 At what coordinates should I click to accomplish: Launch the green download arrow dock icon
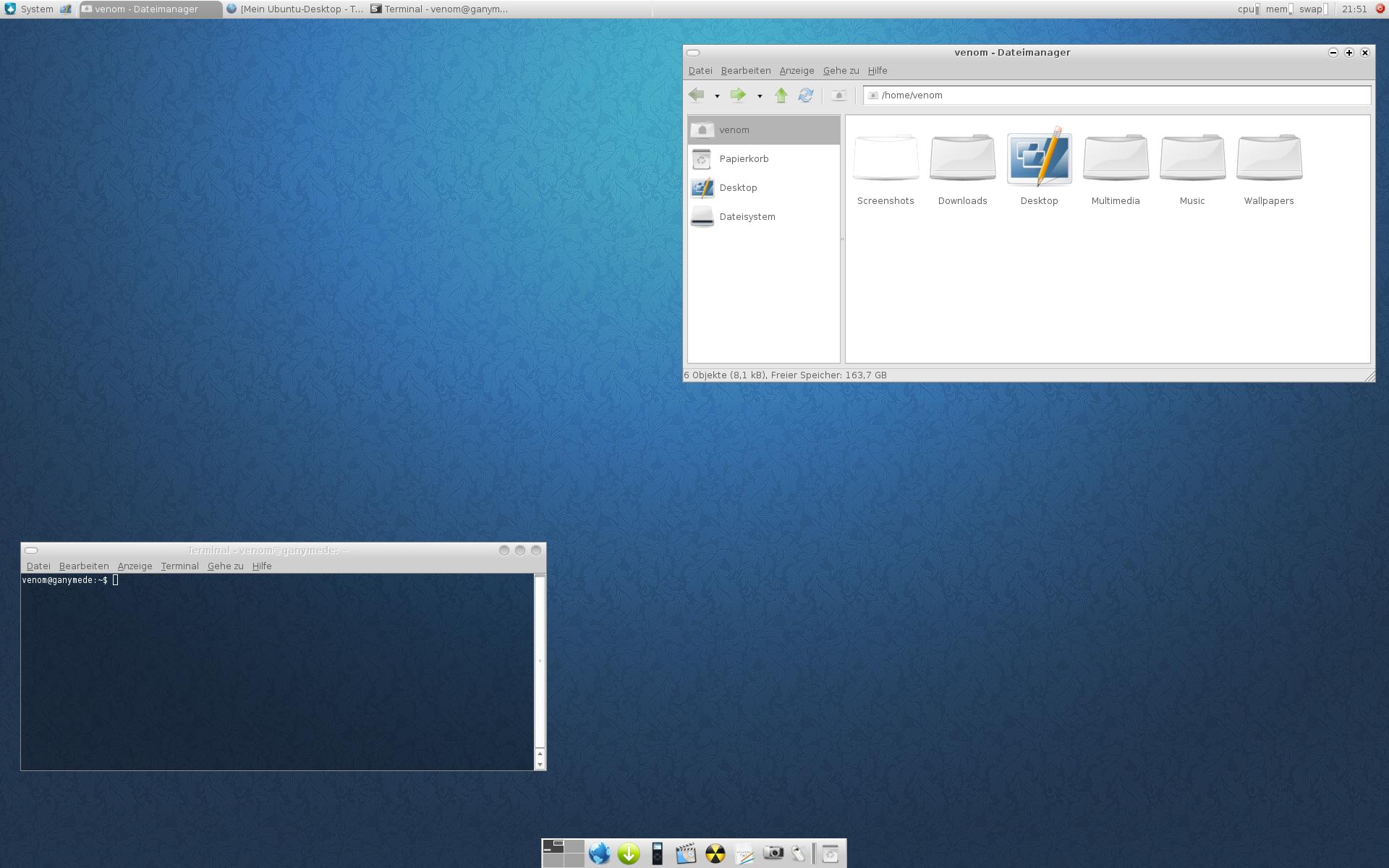(x=628, y=854)
